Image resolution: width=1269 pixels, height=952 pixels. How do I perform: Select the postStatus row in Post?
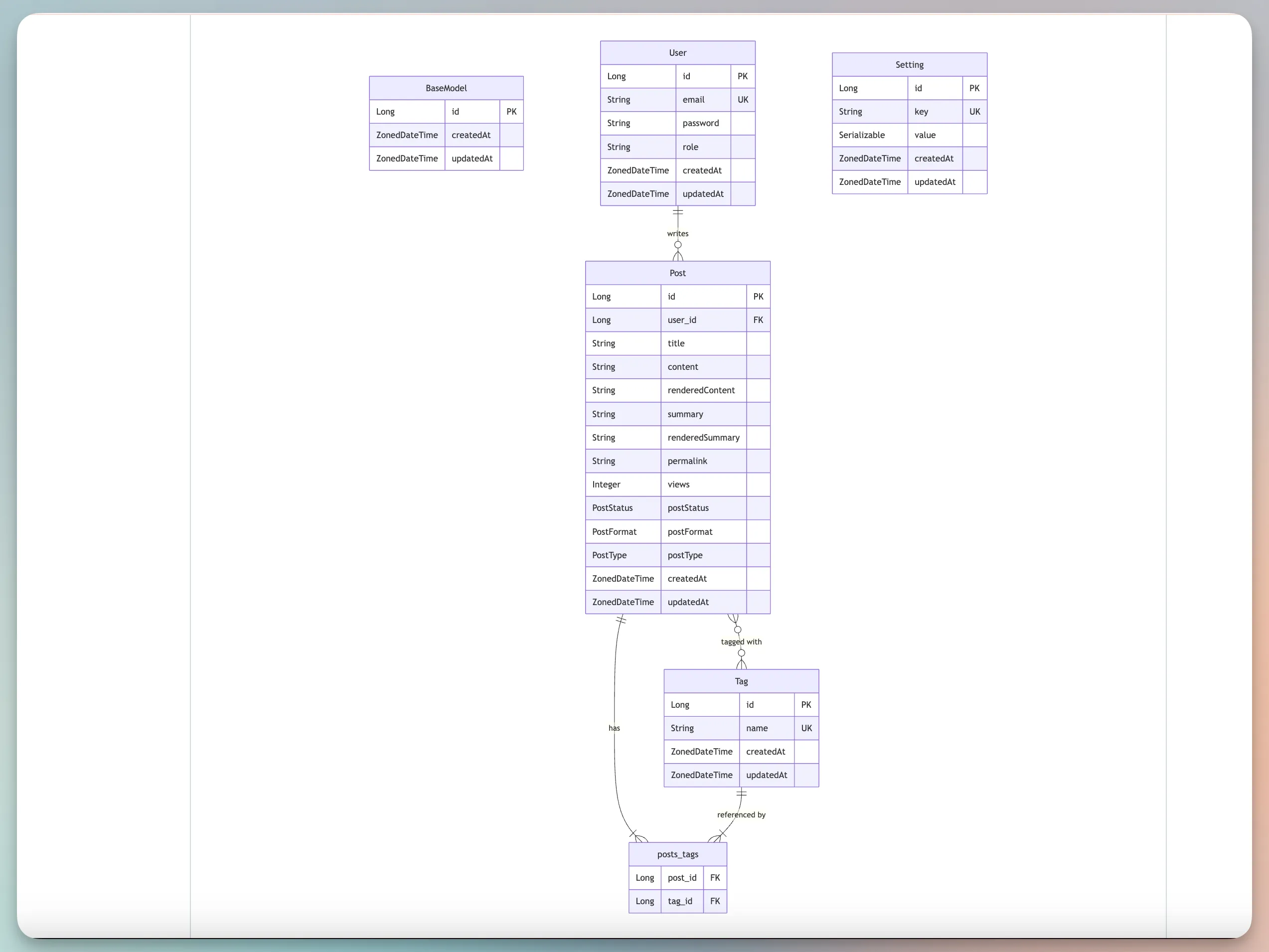[688, 508]
